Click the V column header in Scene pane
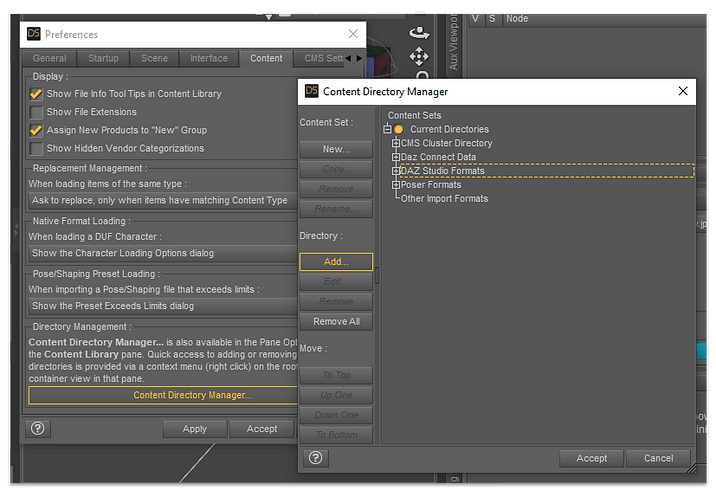This screenshot has width=716, height=497. pyautogui.click(x=475, y=19)
